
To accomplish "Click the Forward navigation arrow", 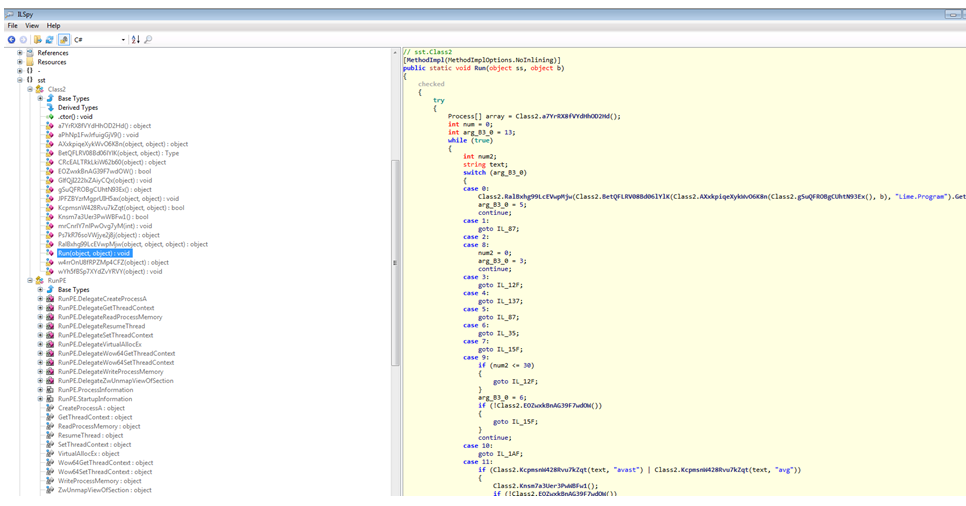I will 23,39.
